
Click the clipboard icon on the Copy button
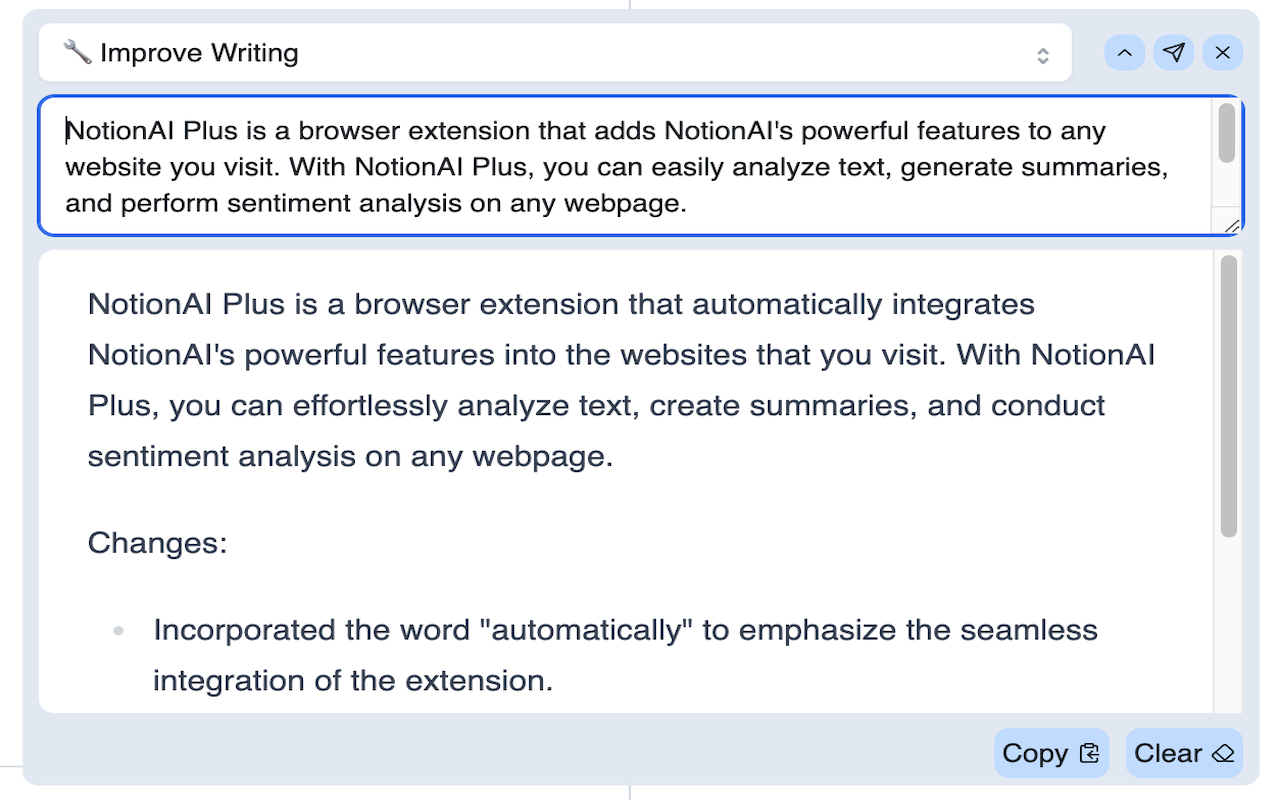pos(1089,754)
